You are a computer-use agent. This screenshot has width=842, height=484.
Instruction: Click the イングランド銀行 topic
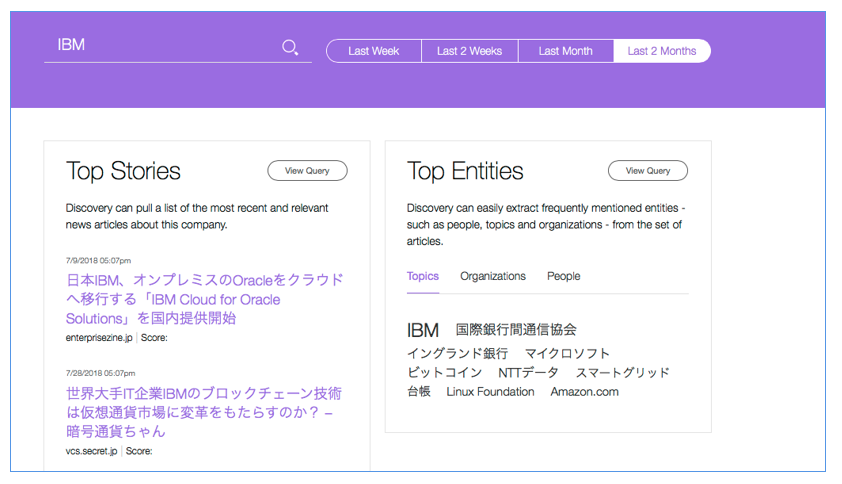[458, 353]
